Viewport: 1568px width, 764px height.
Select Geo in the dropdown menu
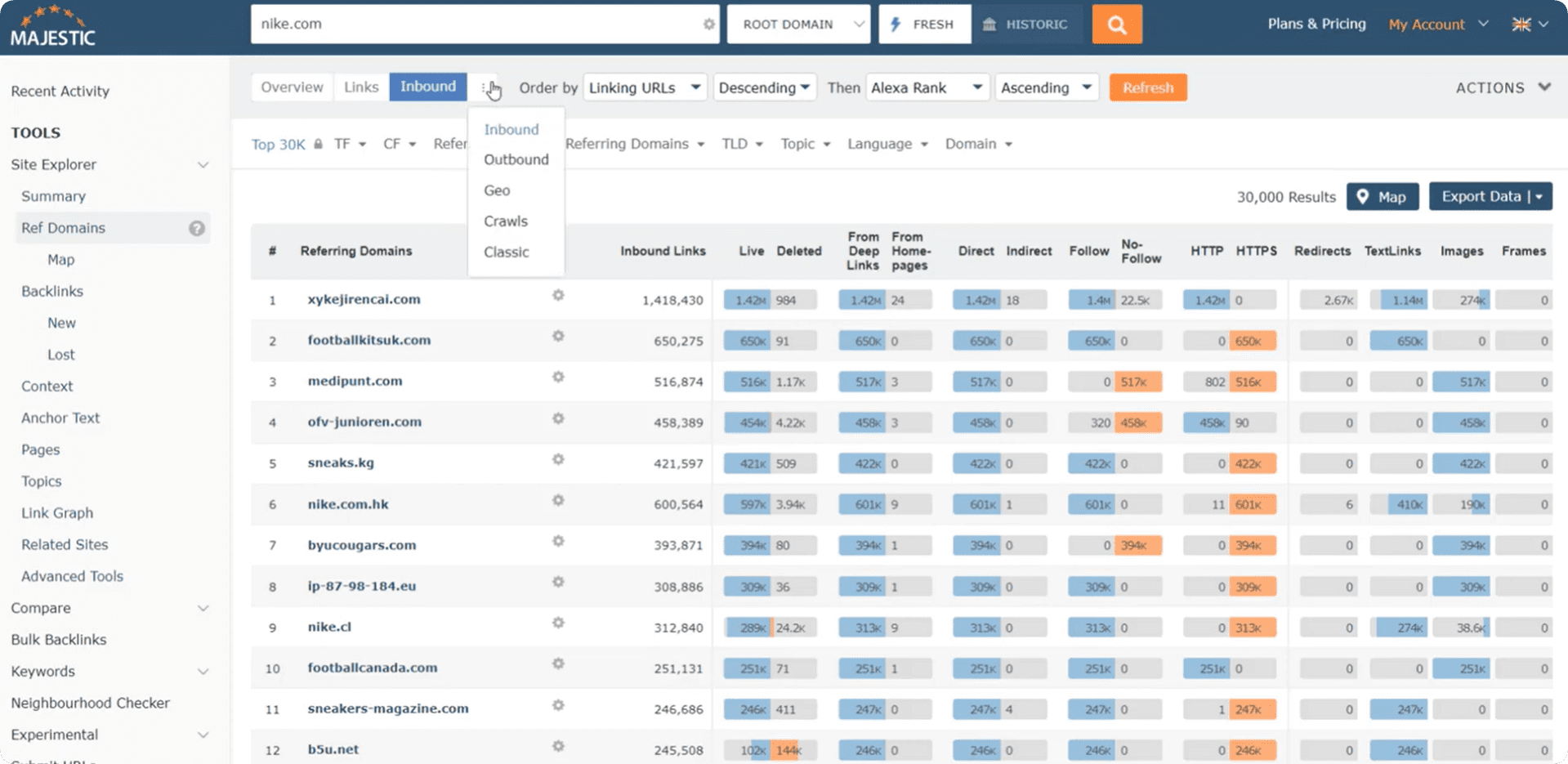[x=497, y=190]
